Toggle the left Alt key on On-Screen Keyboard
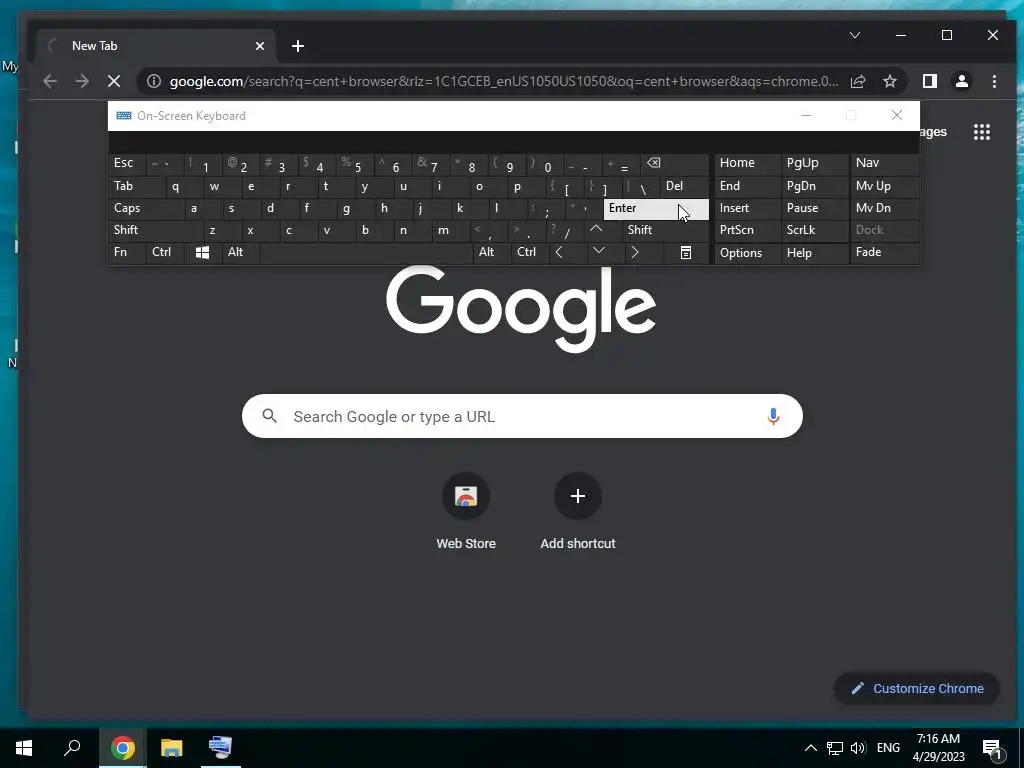The image size is (1024, 768). (x=240, y=253)
